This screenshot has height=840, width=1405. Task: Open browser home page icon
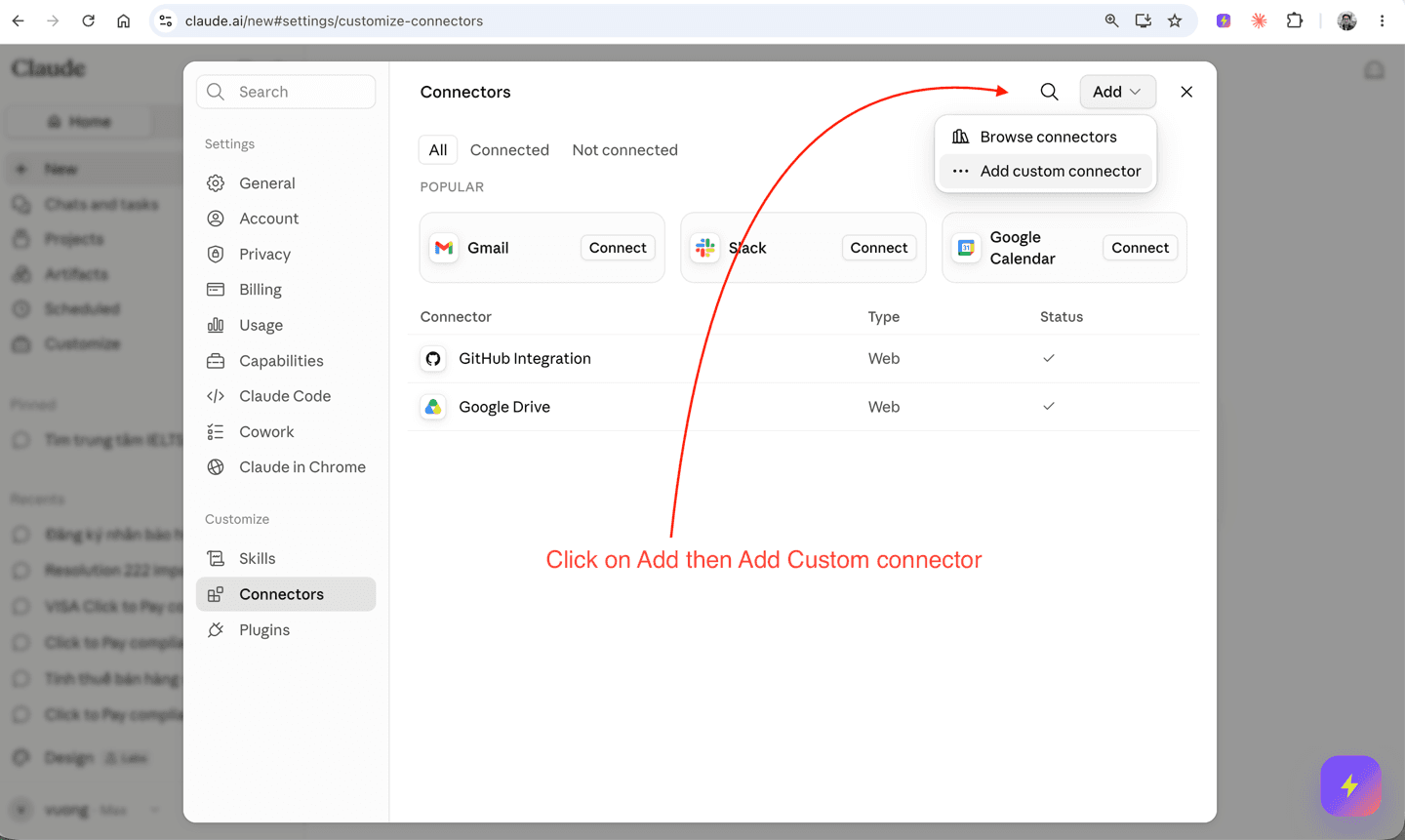pyautogui.click(x=123, y=20)
